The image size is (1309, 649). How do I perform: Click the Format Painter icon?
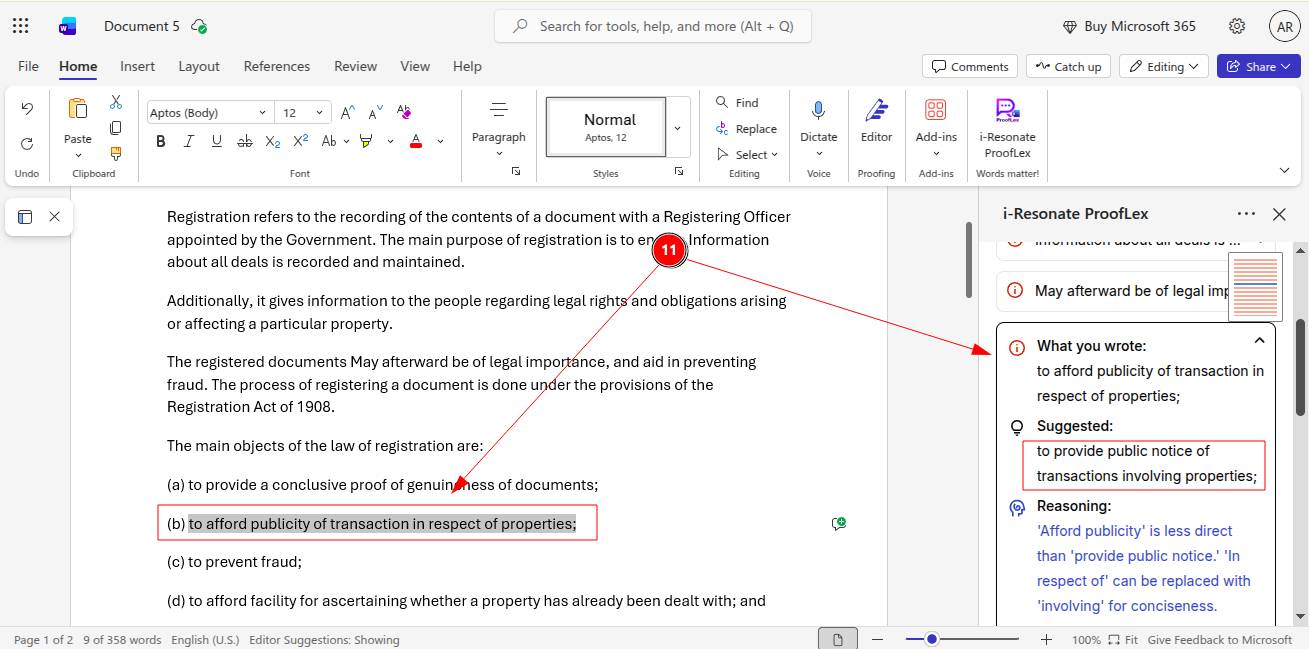pos(116,154)
